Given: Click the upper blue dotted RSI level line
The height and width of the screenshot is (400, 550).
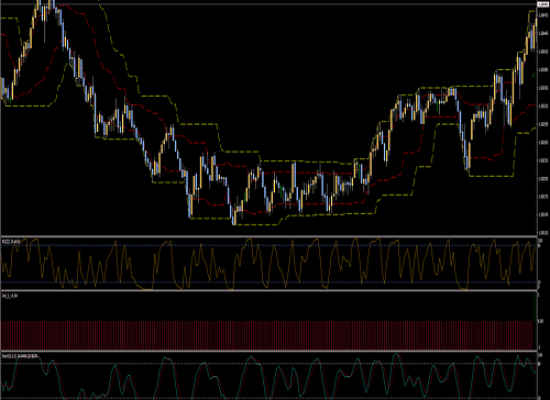Looking at the screenshot, I should tap(269, 245).
